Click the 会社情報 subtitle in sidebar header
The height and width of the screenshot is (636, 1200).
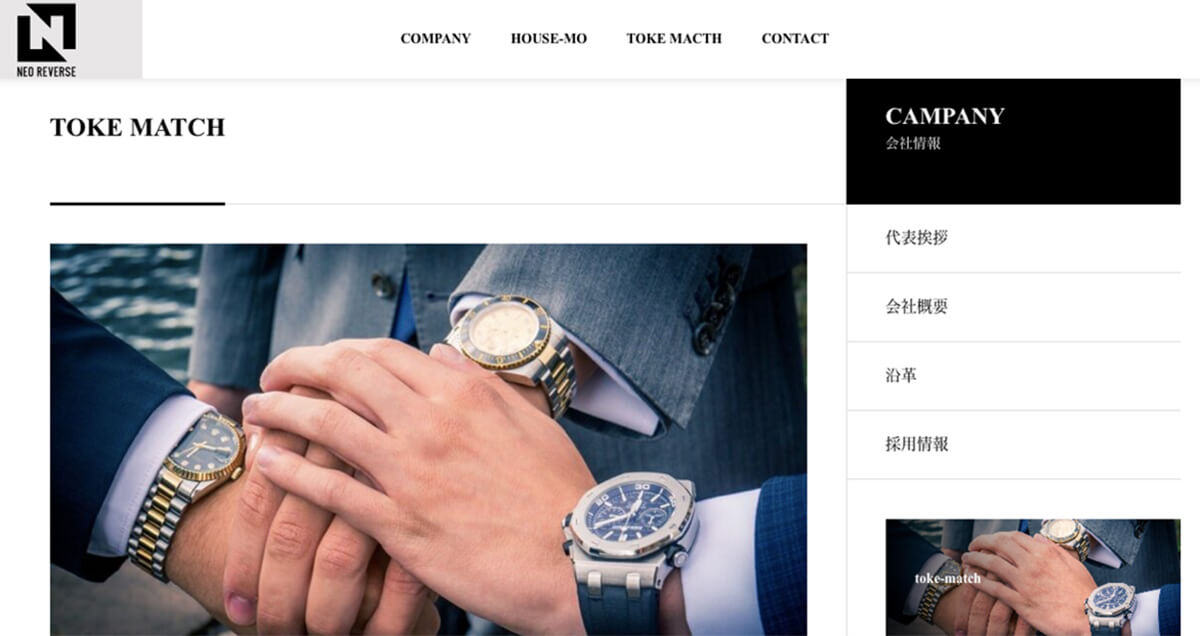[x=913, y=143]
